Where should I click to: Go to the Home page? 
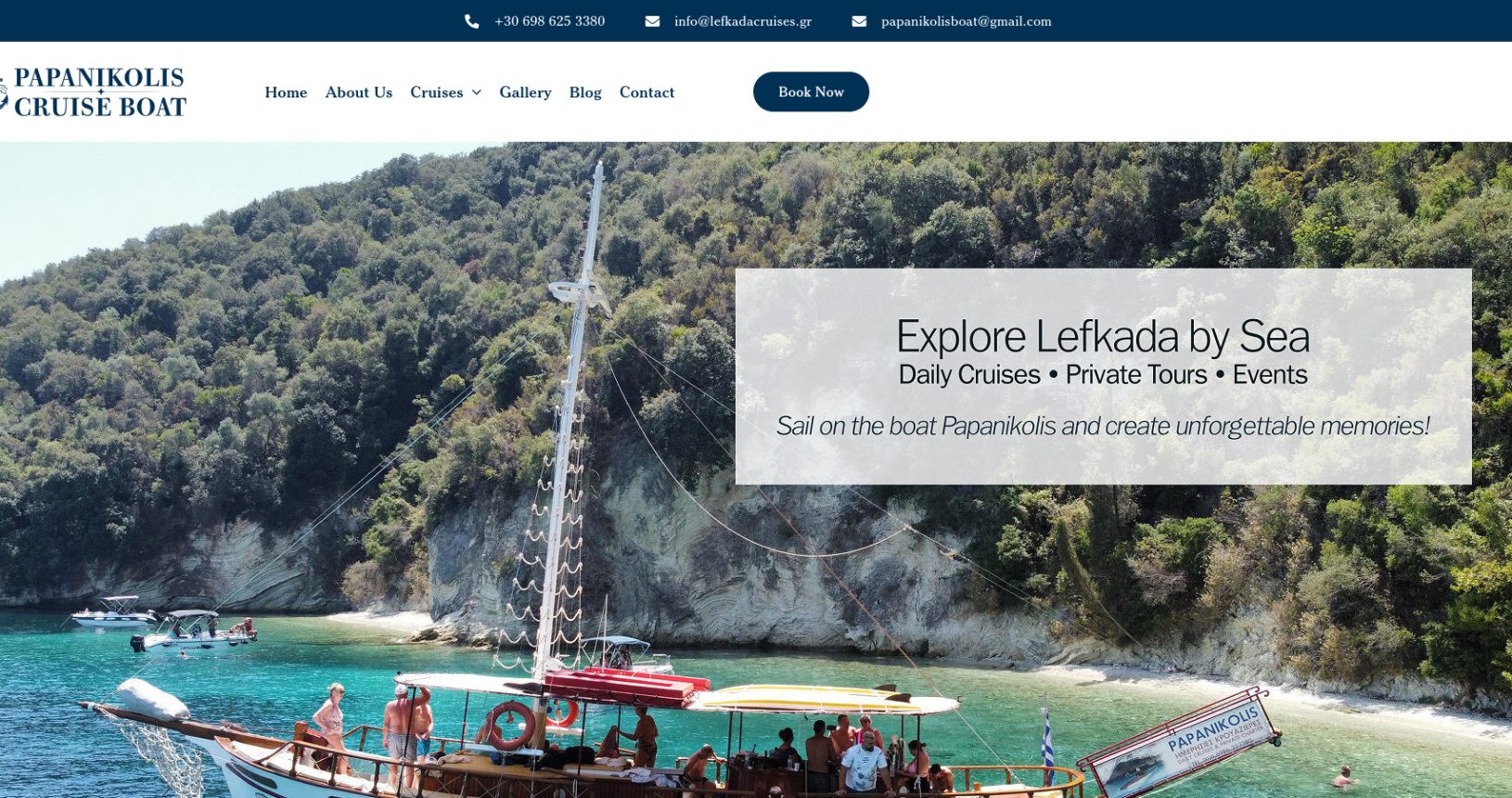click(x=286, y=93)
